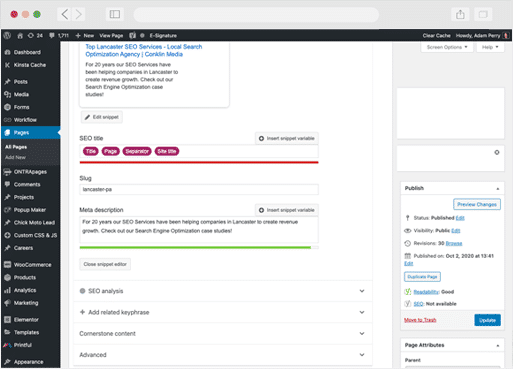Go back with browser back arrow
Screen dimensions: 513x369
pyautogui.click(x=65, y=14)
